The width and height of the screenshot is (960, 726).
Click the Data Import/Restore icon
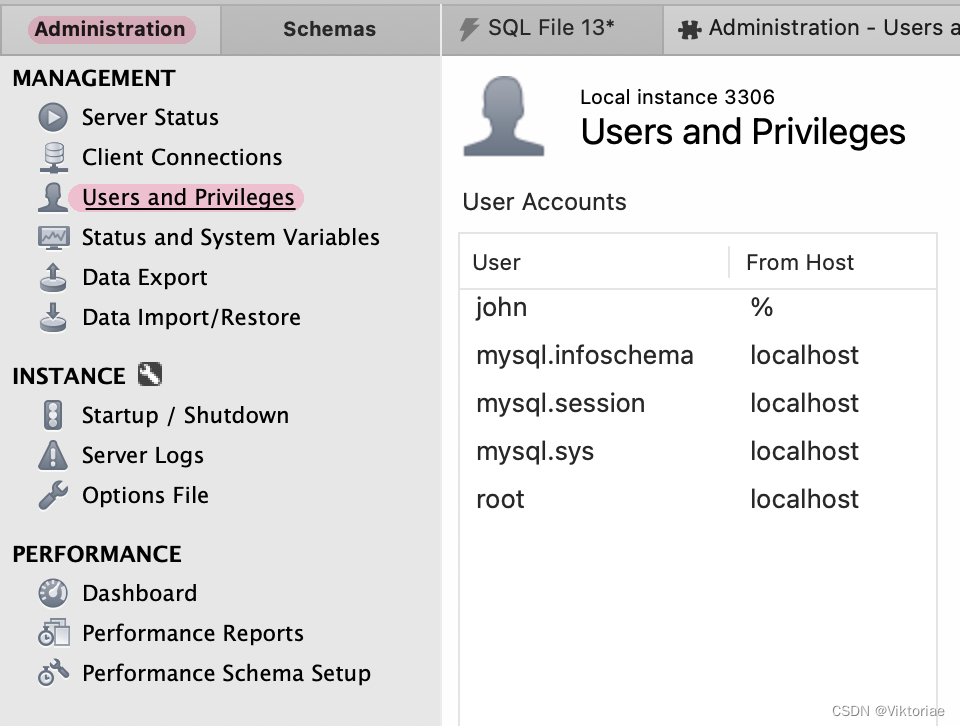52,318
